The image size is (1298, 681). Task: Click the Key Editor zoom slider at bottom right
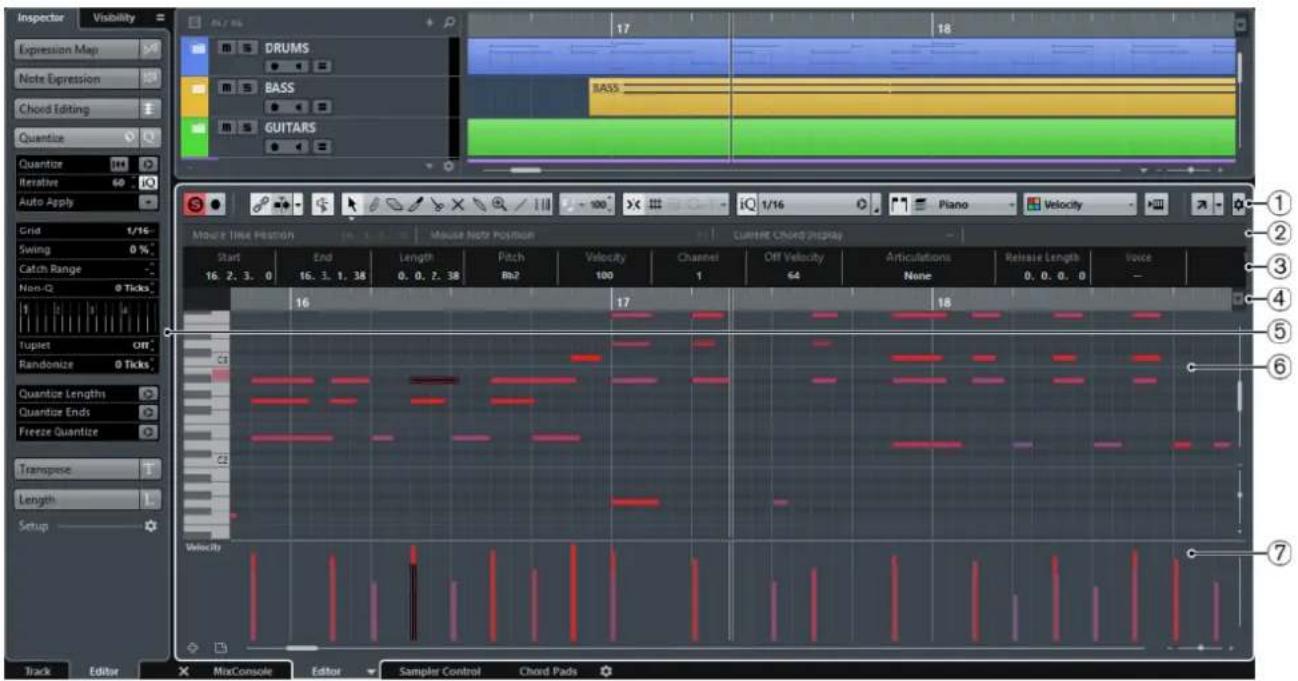[1201, 648]
